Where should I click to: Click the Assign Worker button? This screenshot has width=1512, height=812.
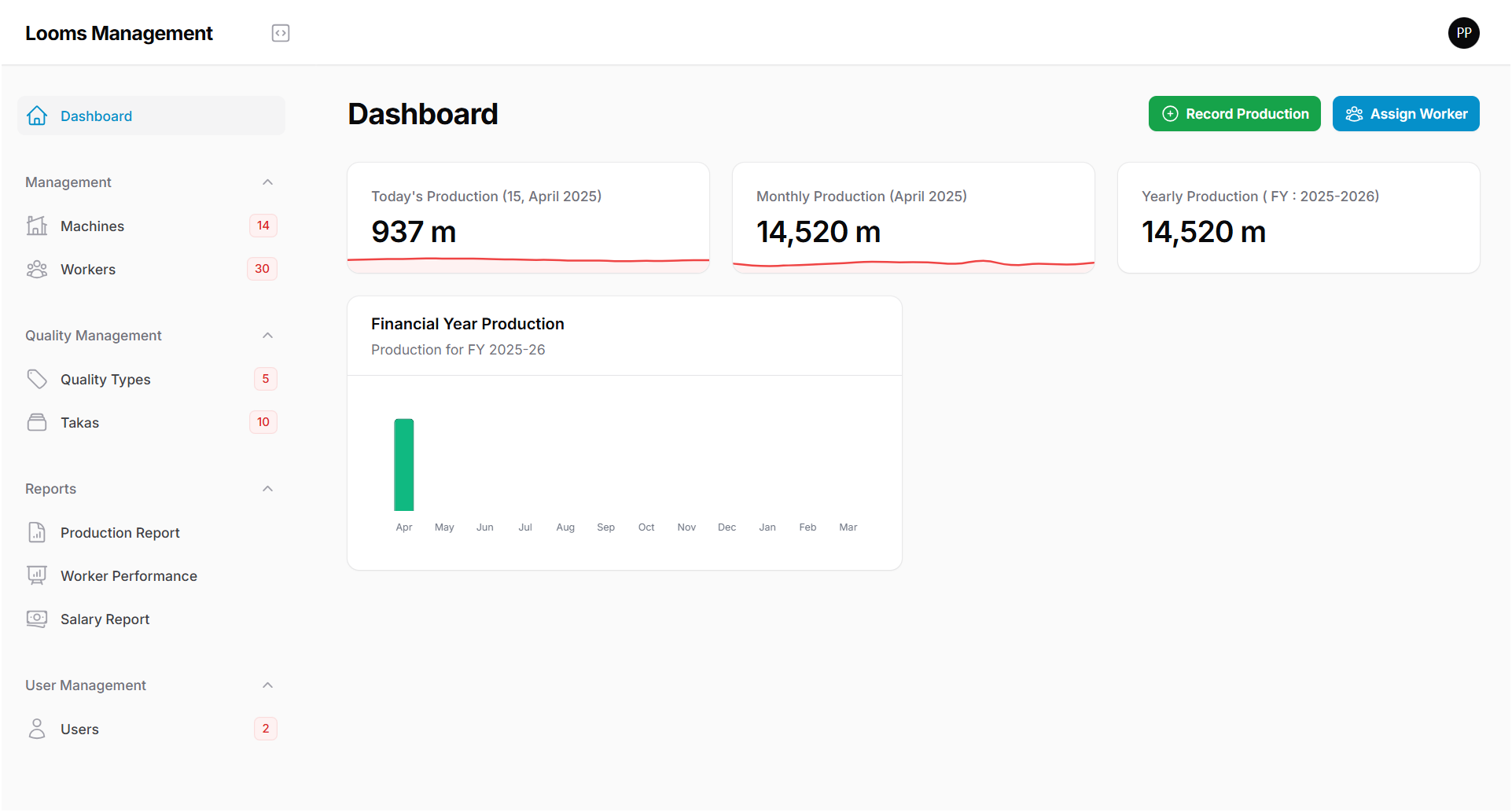pos(1405,113)
